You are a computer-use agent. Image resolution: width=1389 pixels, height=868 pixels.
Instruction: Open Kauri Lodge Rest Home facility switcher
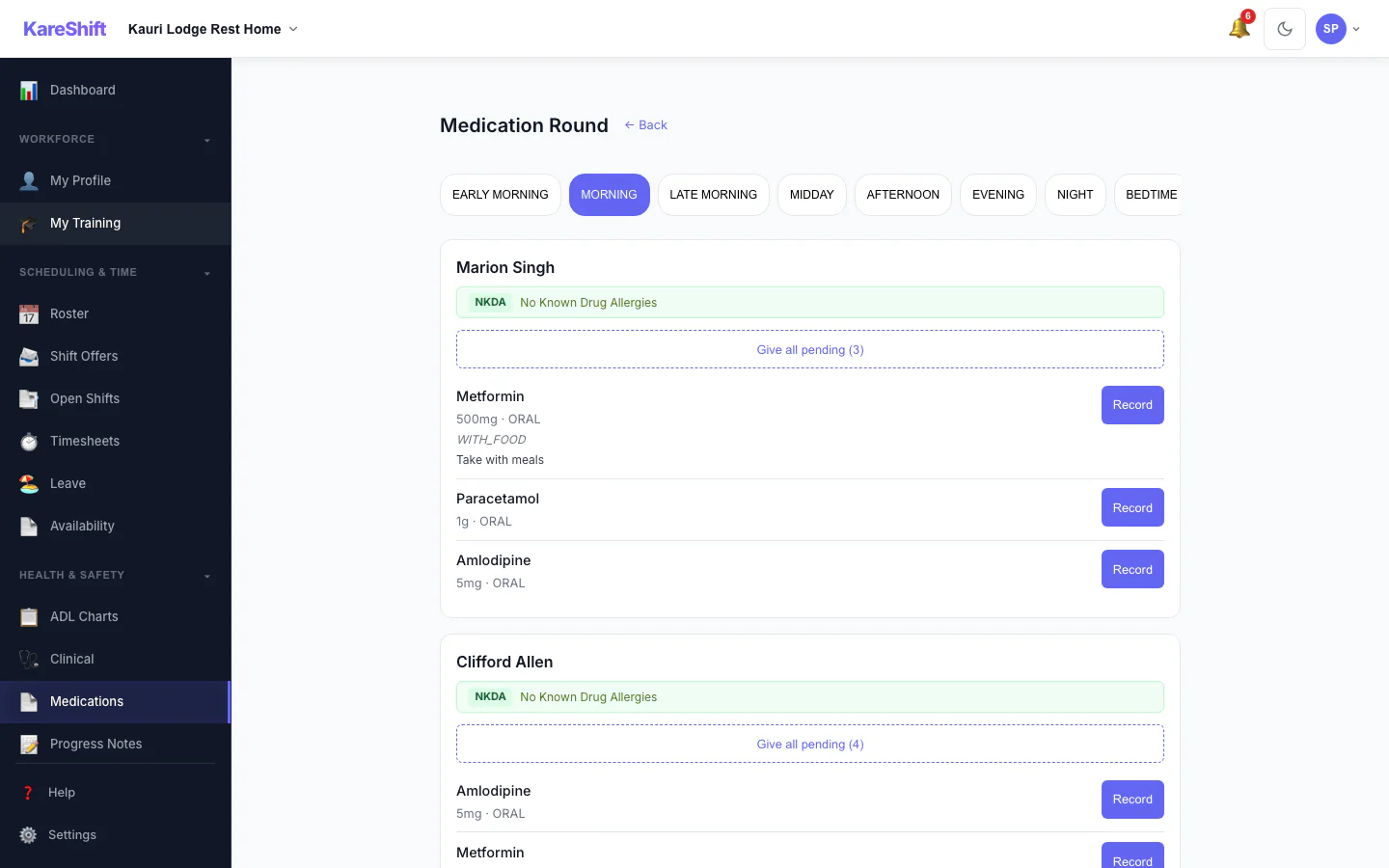[x=213, y=29]
